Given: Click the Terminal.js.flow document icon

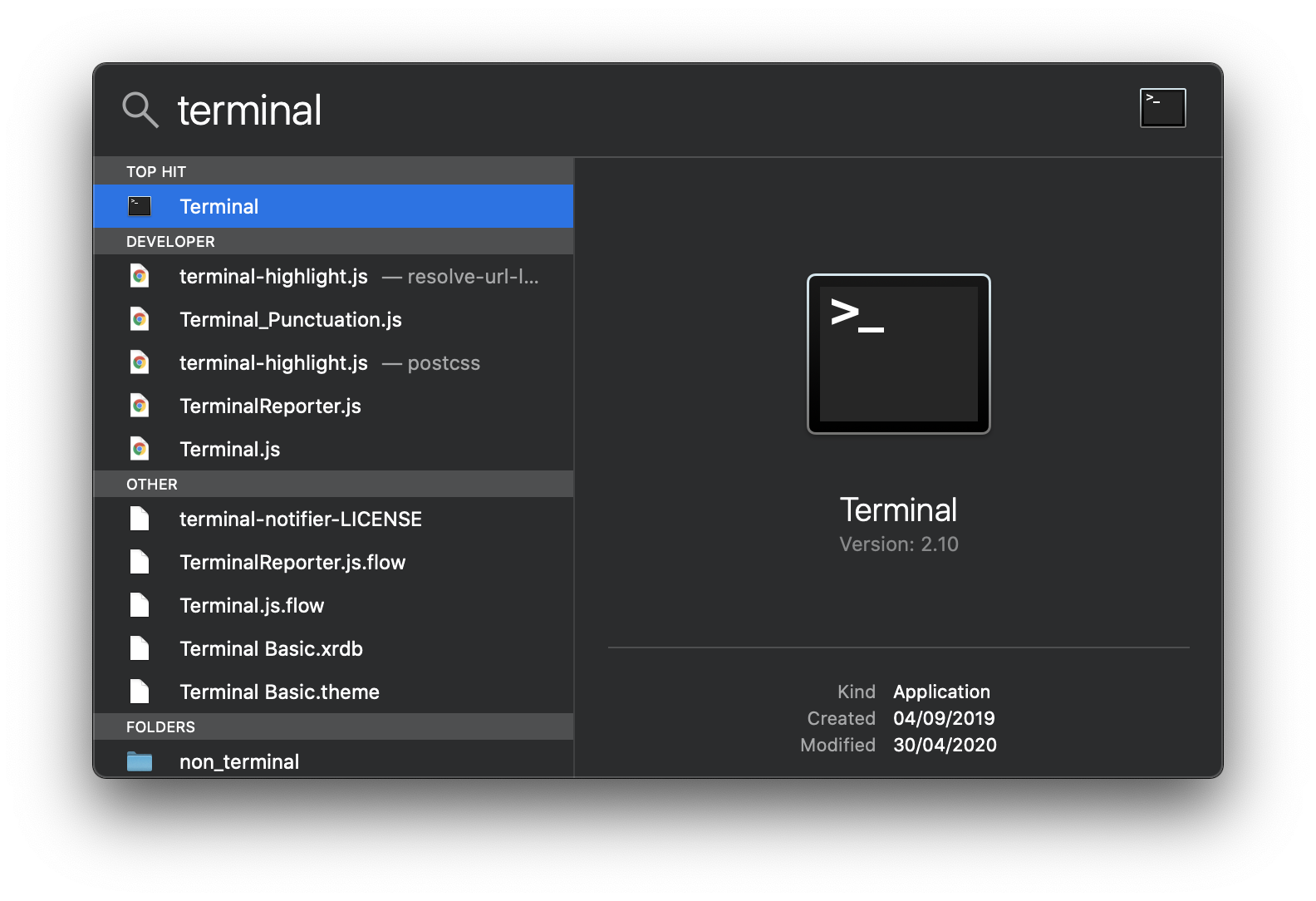Looking at the screenshot, I should point(140,605).
